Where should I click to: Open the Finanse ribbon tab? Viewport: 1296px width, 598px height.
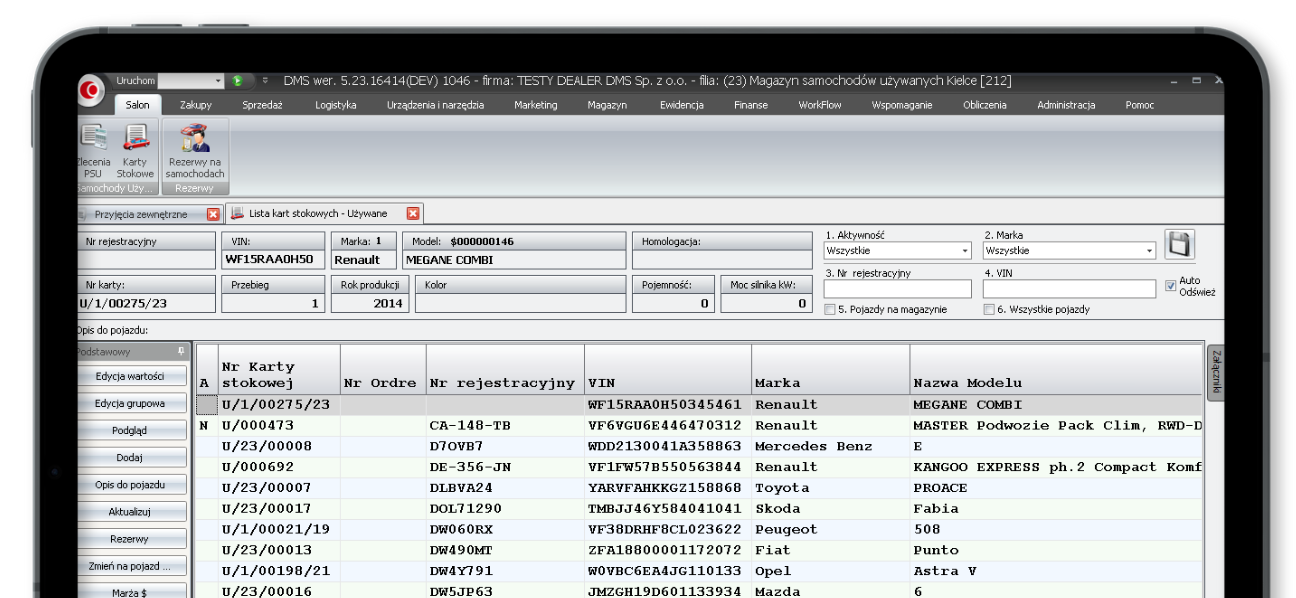[751, 105]
